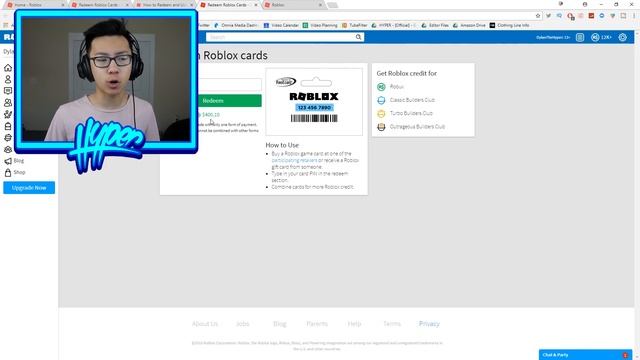Click the green Redeem button
The width and height of the screenshot is (640, 360).
tap(230, 100)
